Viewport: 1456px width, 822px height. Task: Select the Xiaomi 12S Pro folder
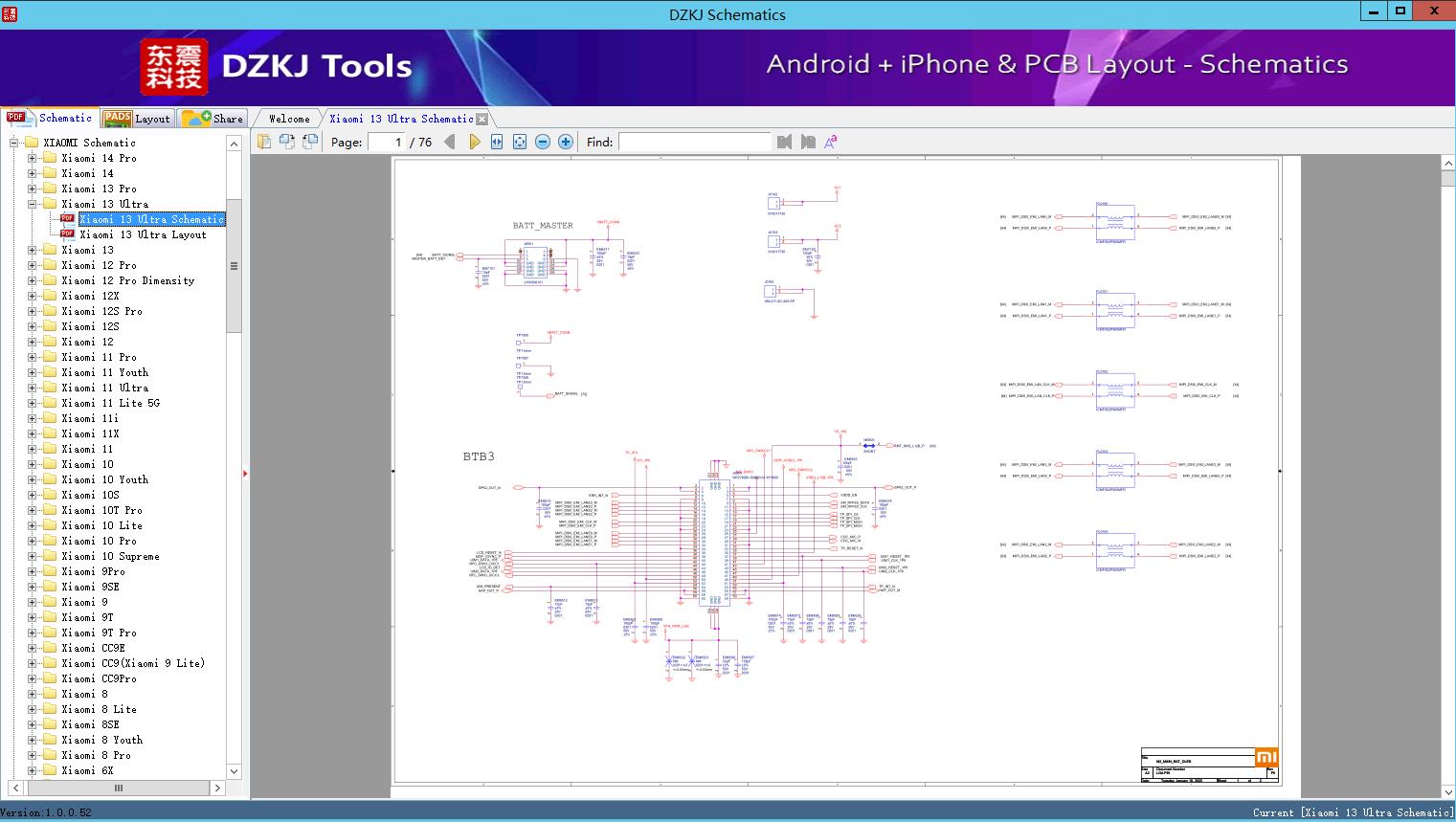101,311
